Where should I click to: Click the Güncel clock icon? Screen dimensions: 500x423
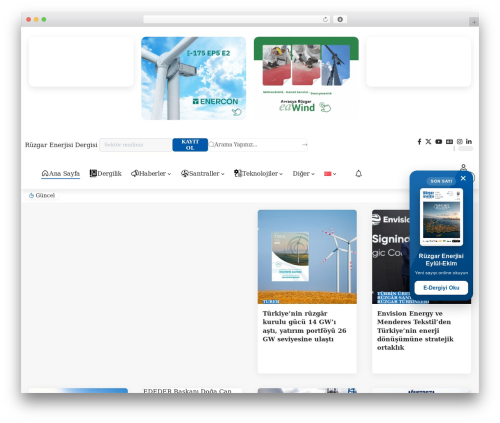(31, 196)
